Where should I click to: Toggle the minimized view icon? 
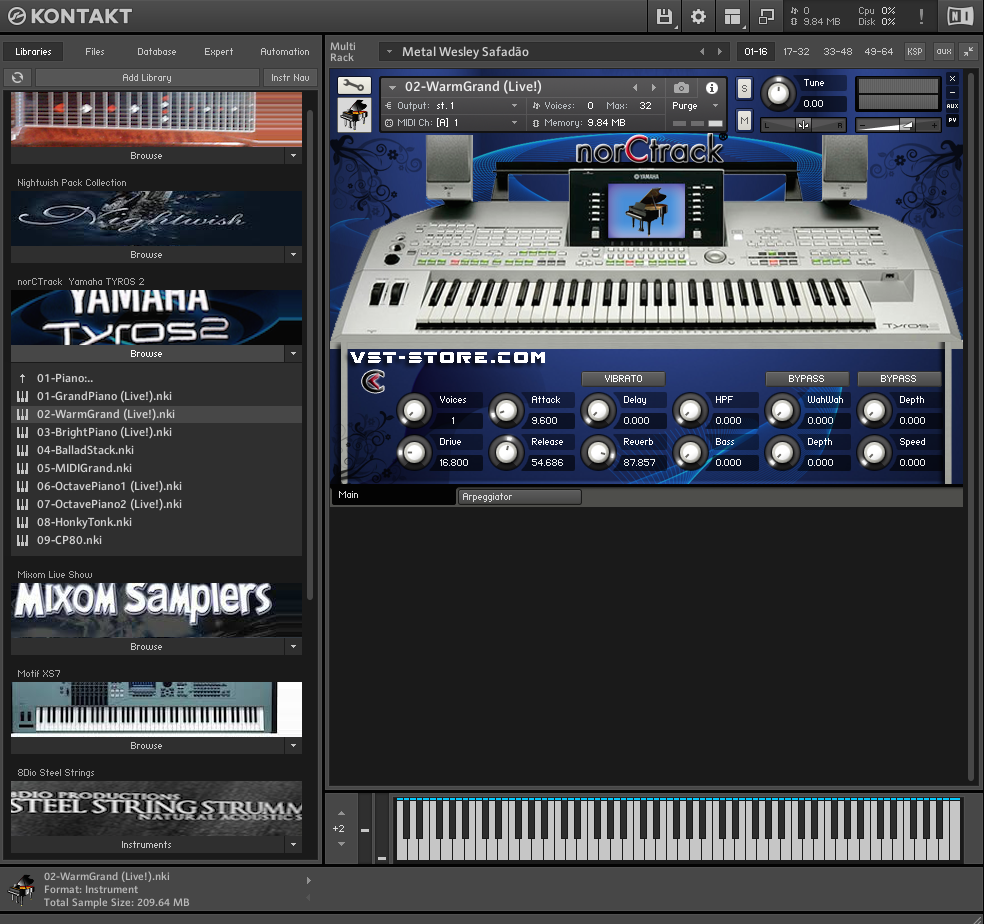tap(766, 16)
